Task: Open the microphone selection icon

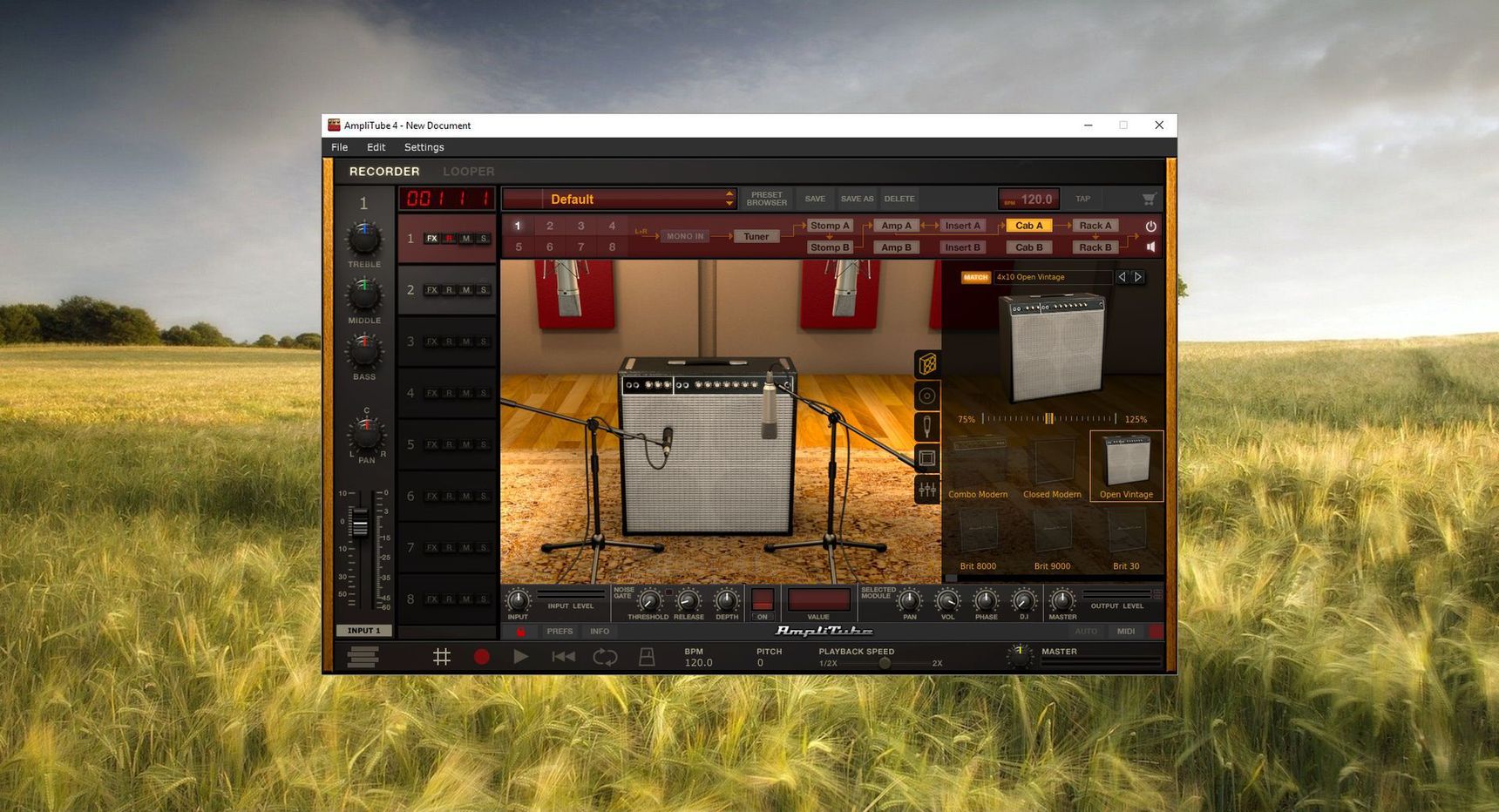Action: [x=926, y=426]
